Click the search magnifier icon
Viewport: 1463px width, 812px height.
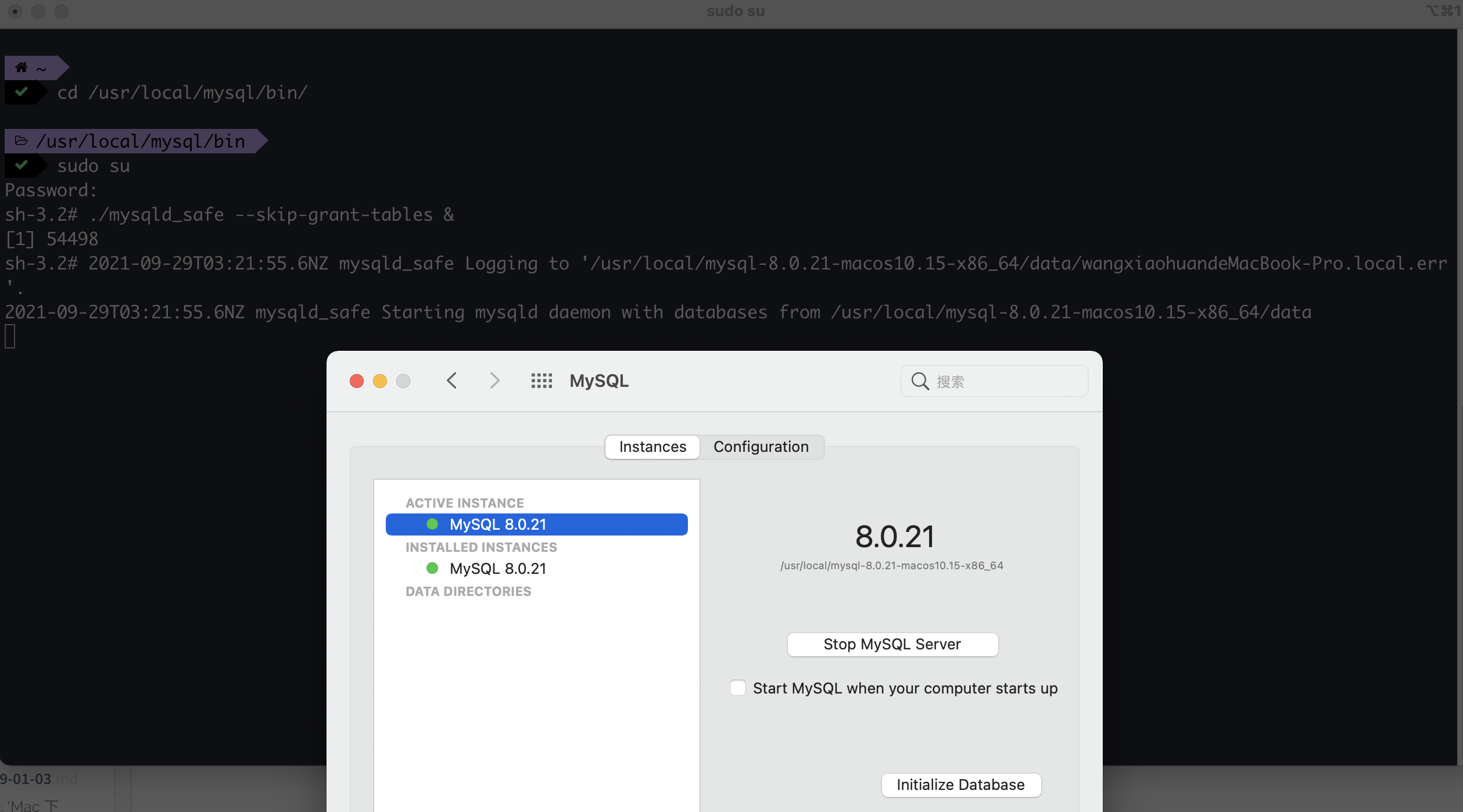pos(920,381)
